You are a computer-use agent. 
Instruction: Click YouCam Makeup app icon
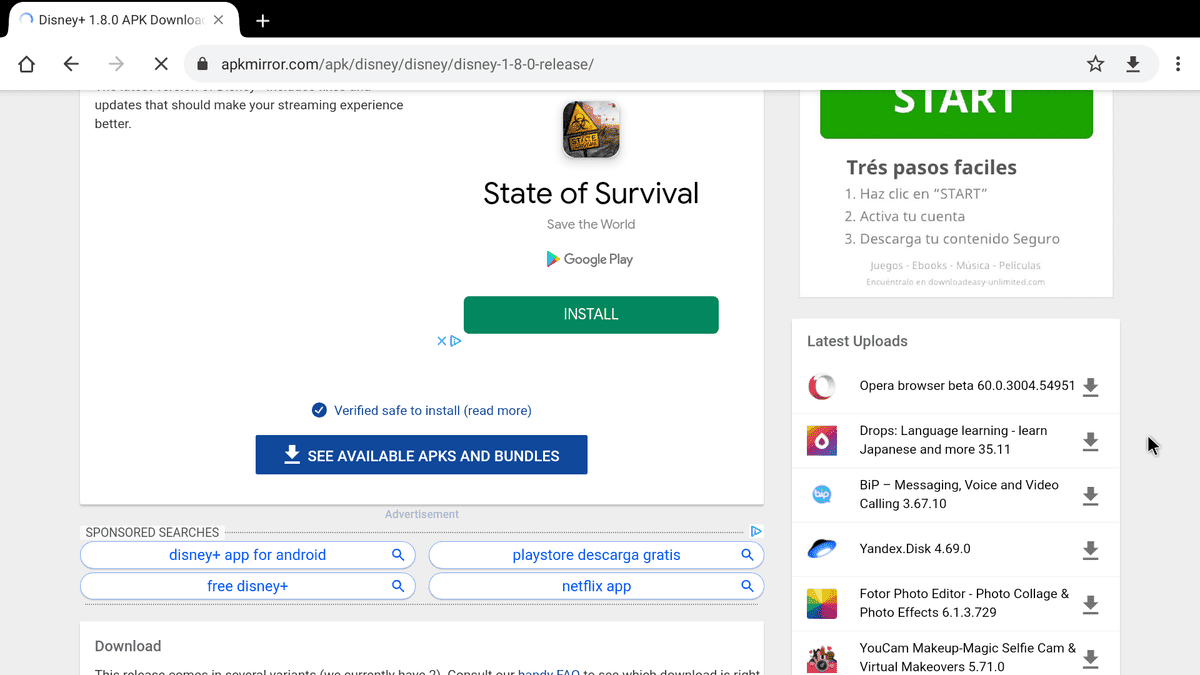click(822, 658)
